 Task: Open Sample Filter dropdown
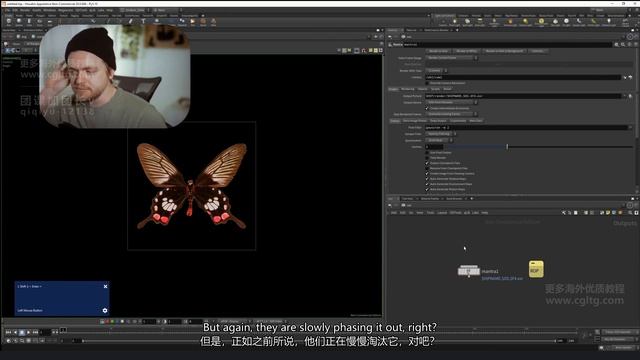point(441,134)
